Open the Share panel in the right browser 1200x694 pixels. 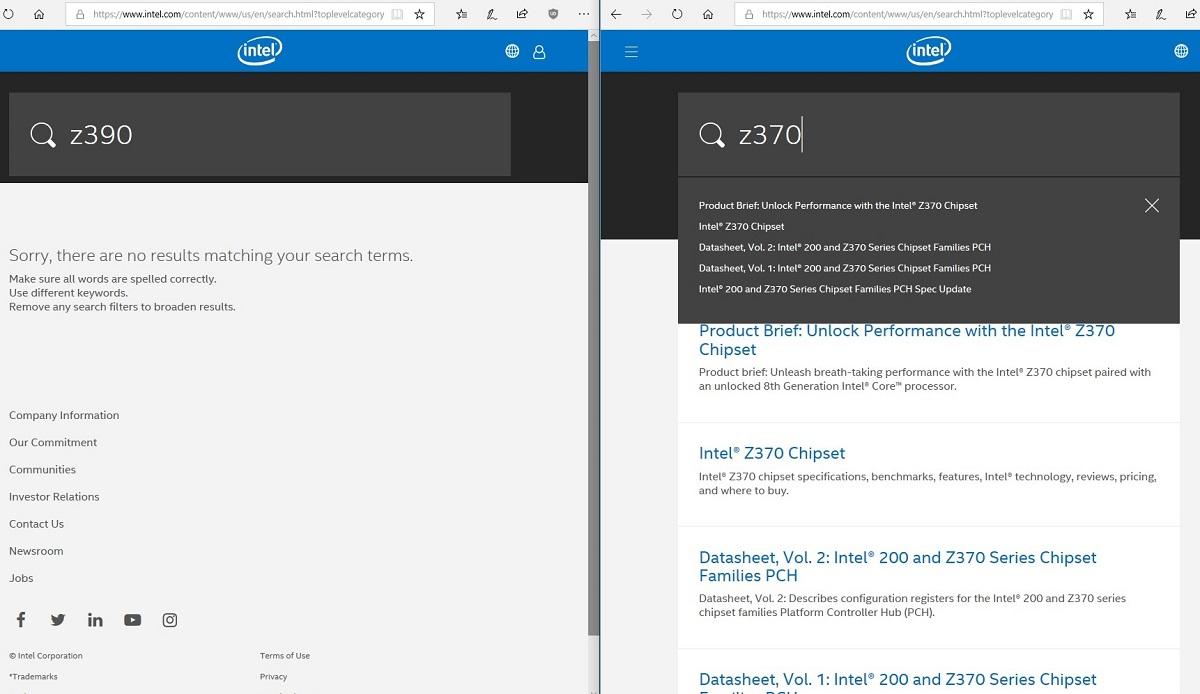tap(1192, 14)
